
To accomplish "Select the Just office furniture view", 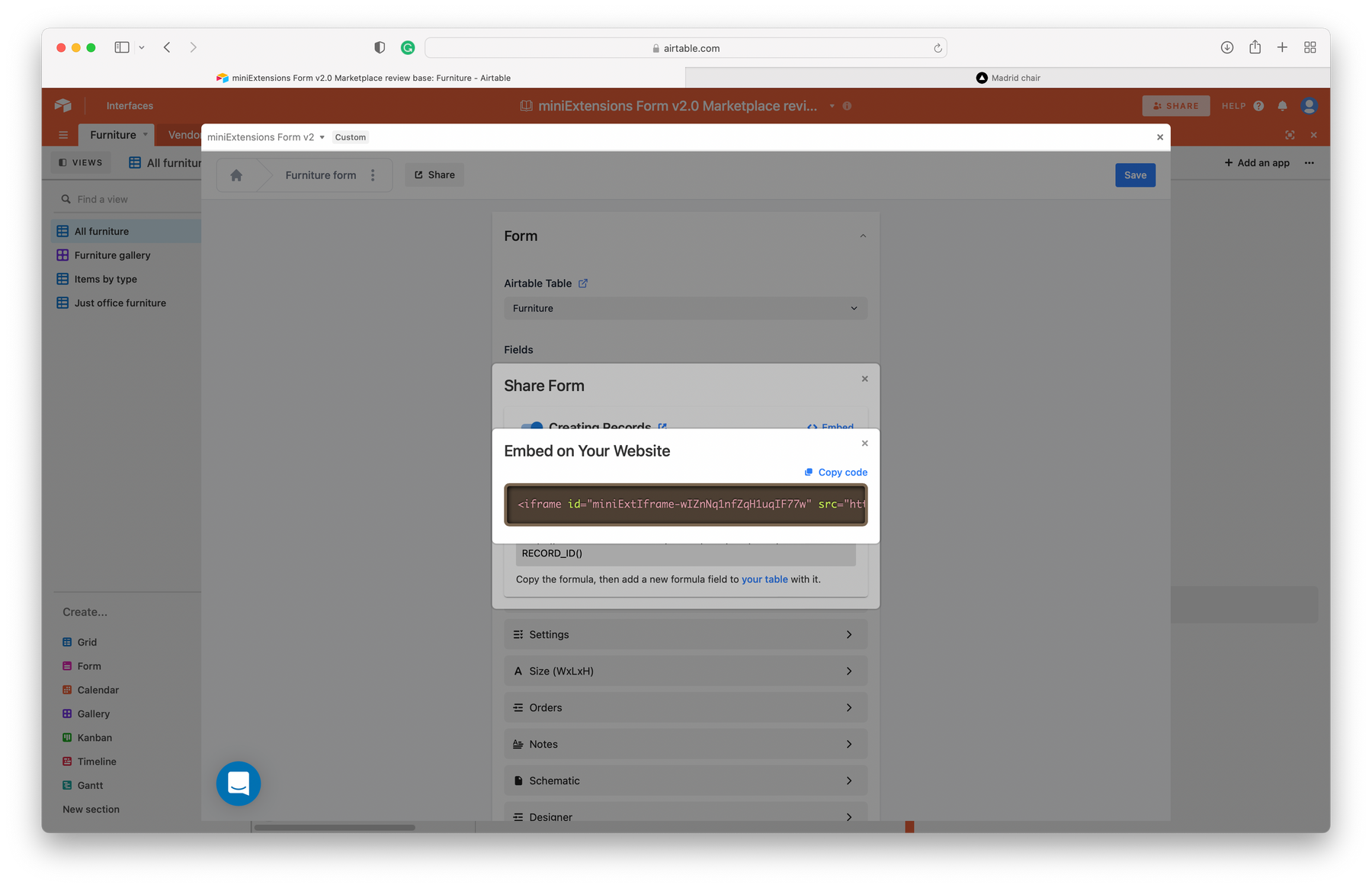I will 127,303.
